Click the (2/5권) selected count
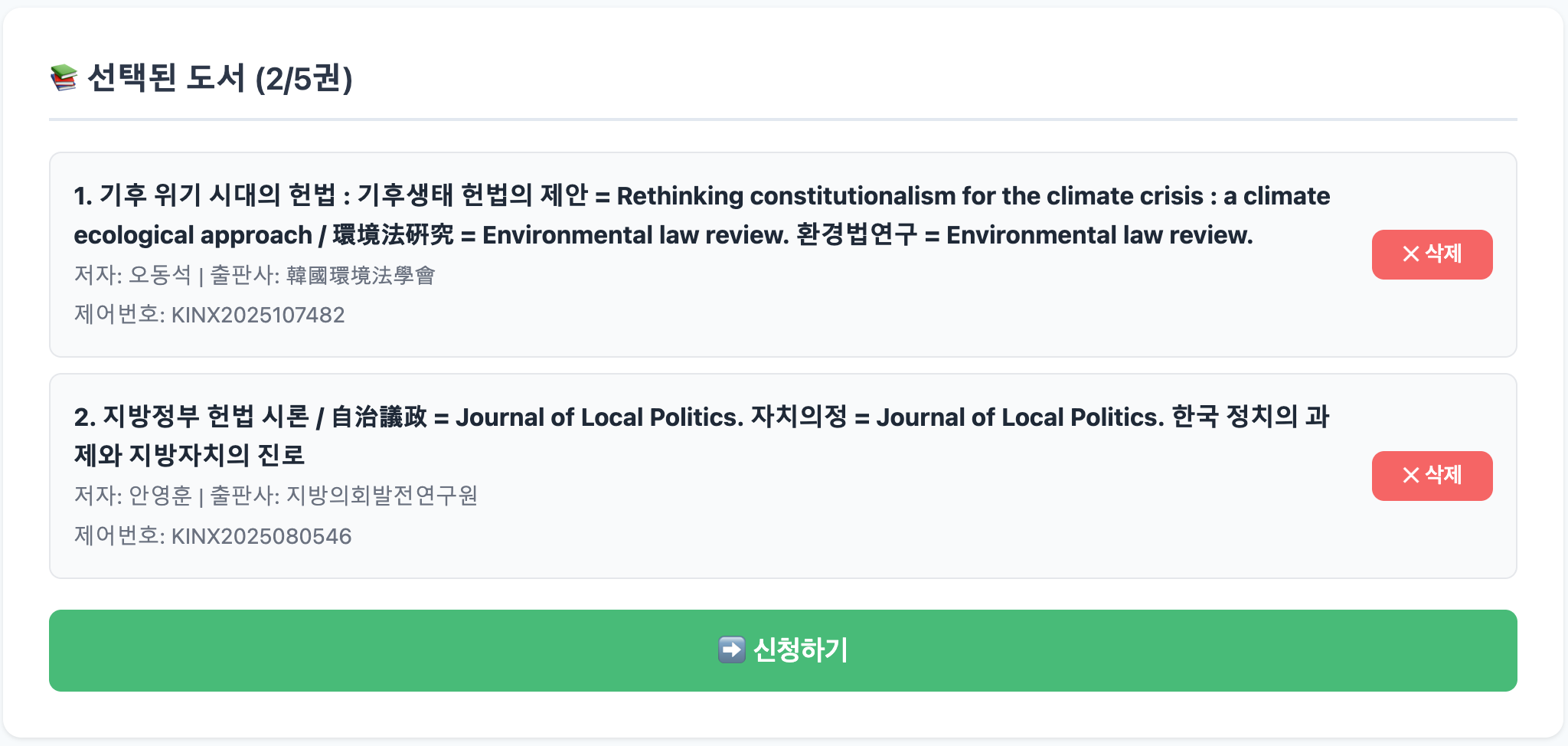Image resolution: width=1568 pixels, height=746 pixels. click(304, 79)
